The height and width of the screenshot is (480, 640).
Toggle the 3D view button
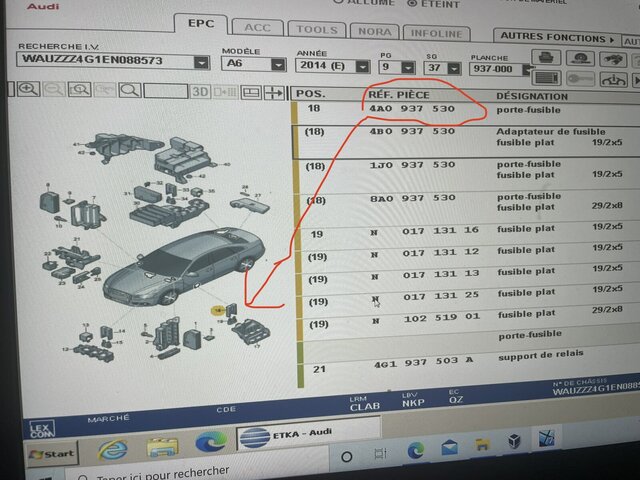point(200,92)
